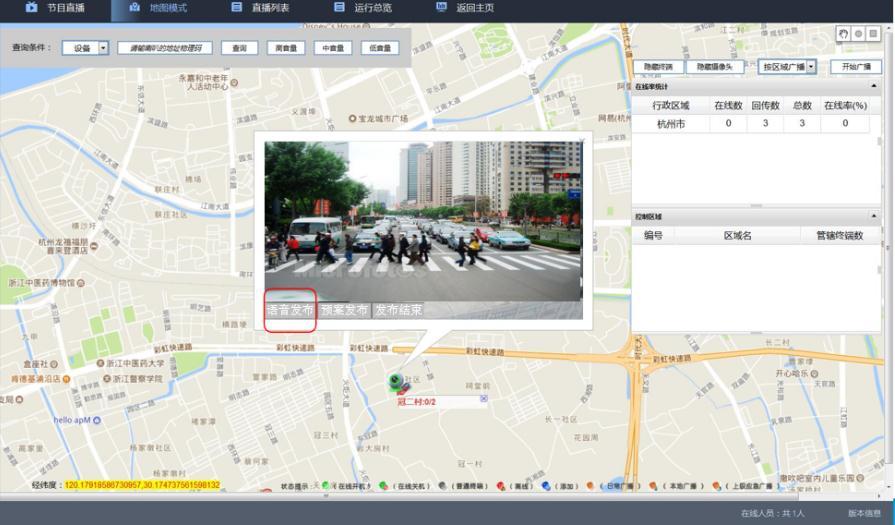Click the hide terminals button
The width and height of the screenshot is (895, 525).
(x=659, y=67)
